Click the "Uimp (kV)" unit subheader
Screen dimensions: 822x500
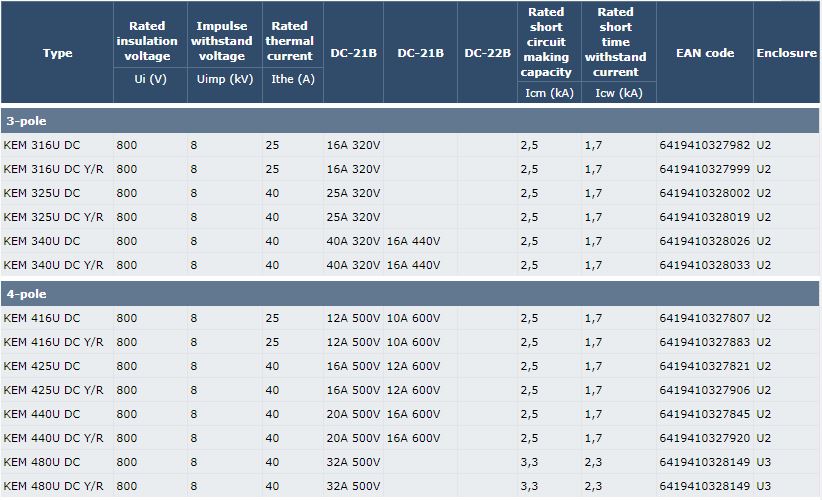click(x=225, y=79)
